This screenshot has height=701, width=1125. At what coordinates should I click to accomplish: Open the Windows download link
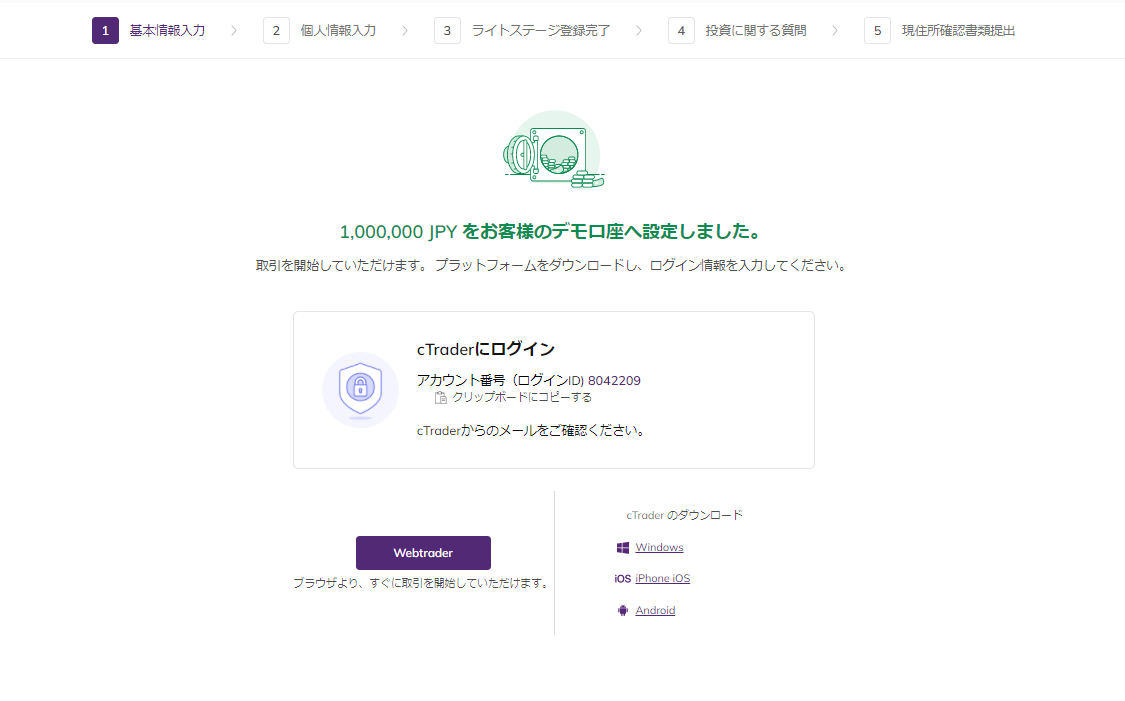click(x=659, y=547)
